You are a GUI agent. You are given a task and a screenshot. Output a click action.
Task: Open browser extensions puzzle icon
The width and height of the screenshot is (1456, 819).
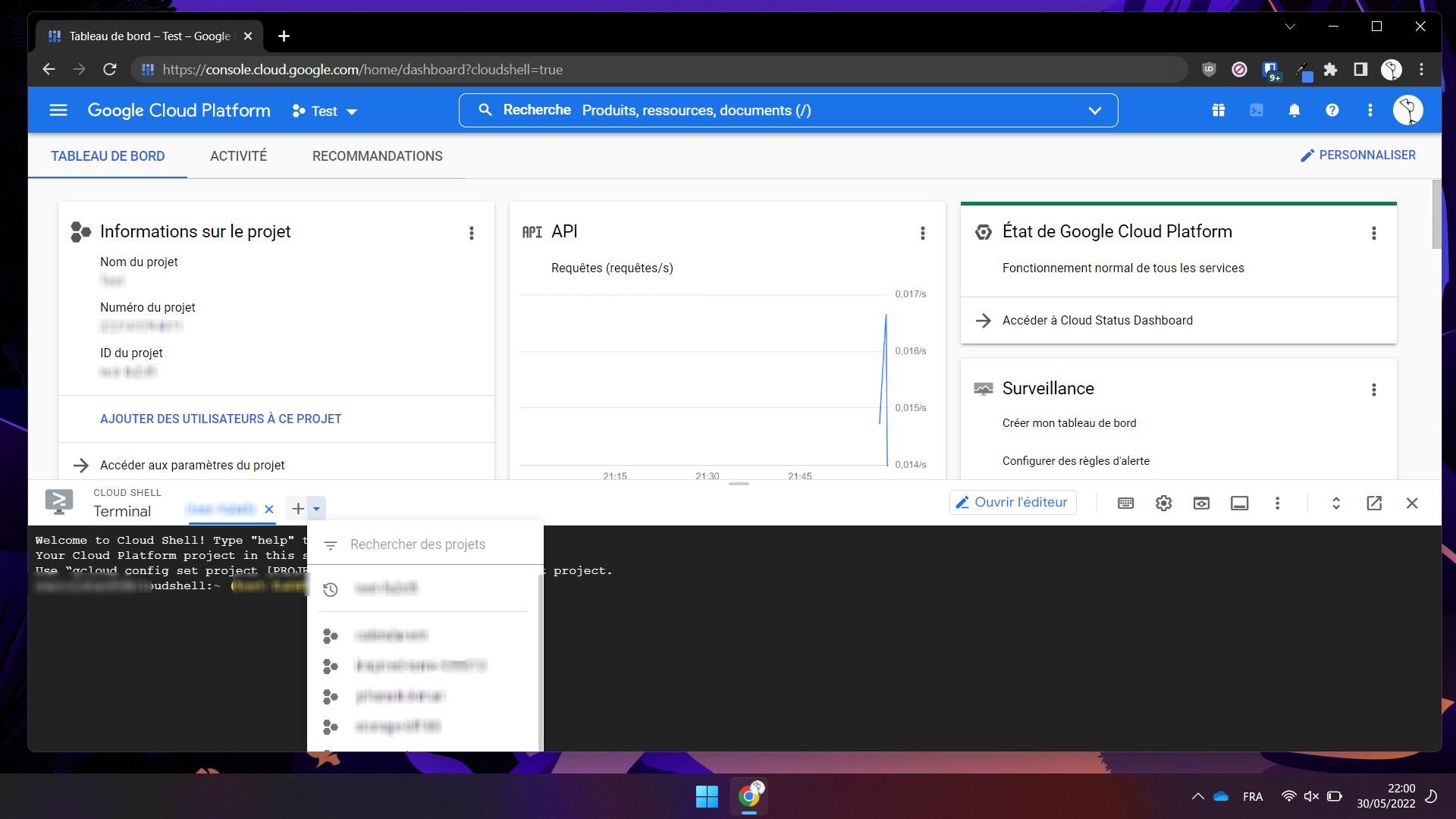[1330, 70]
